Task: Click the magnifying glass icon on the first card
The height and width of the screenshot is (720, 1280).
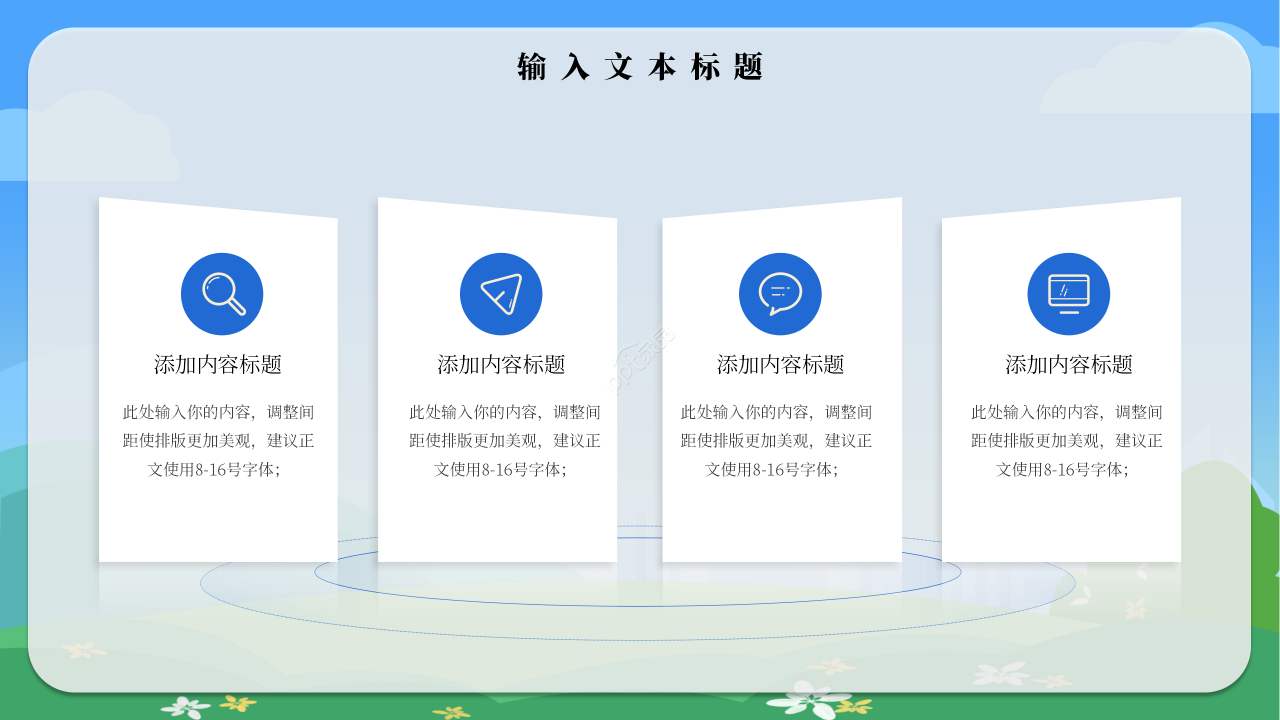Action: [222, 293]
